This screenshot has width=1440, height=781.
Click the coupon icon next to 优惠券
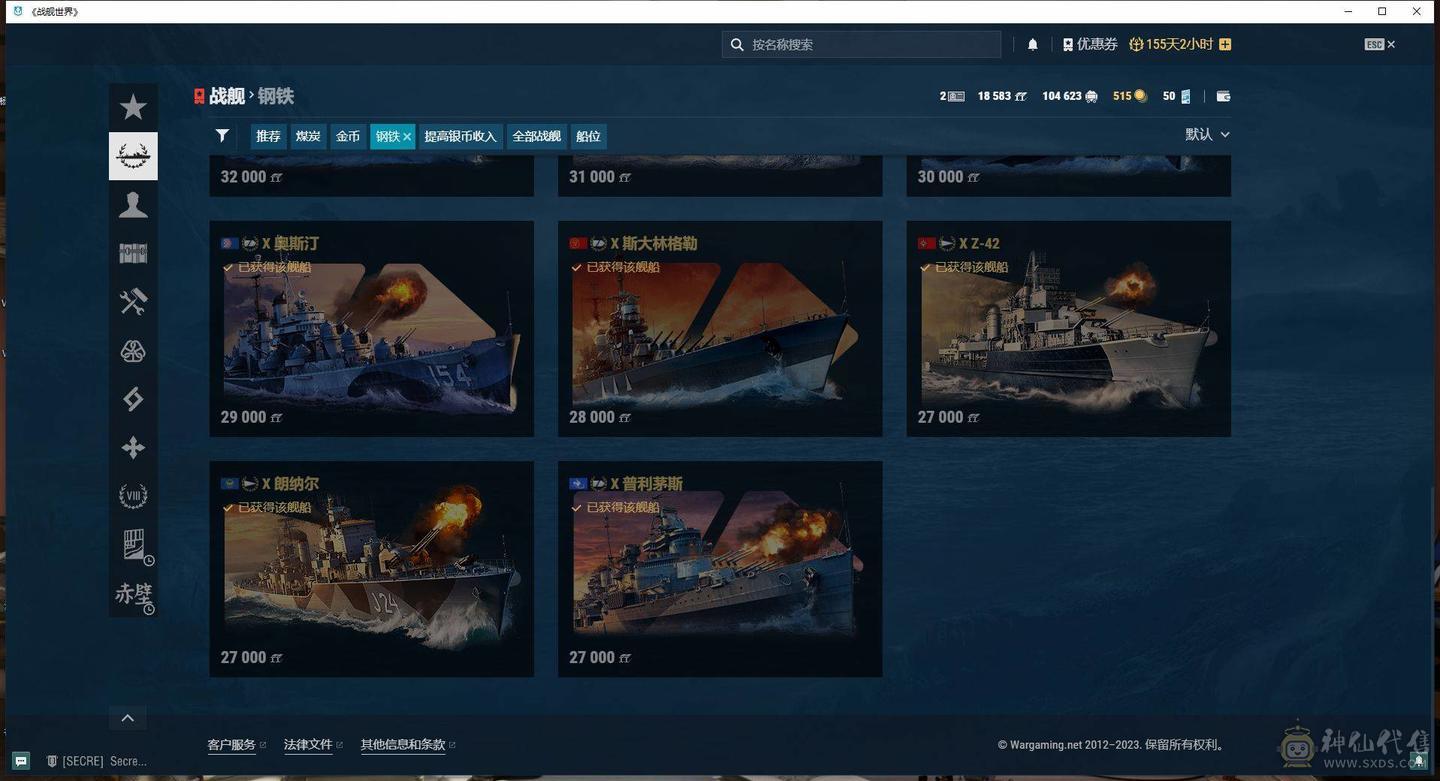click(x=1068, y=44)
